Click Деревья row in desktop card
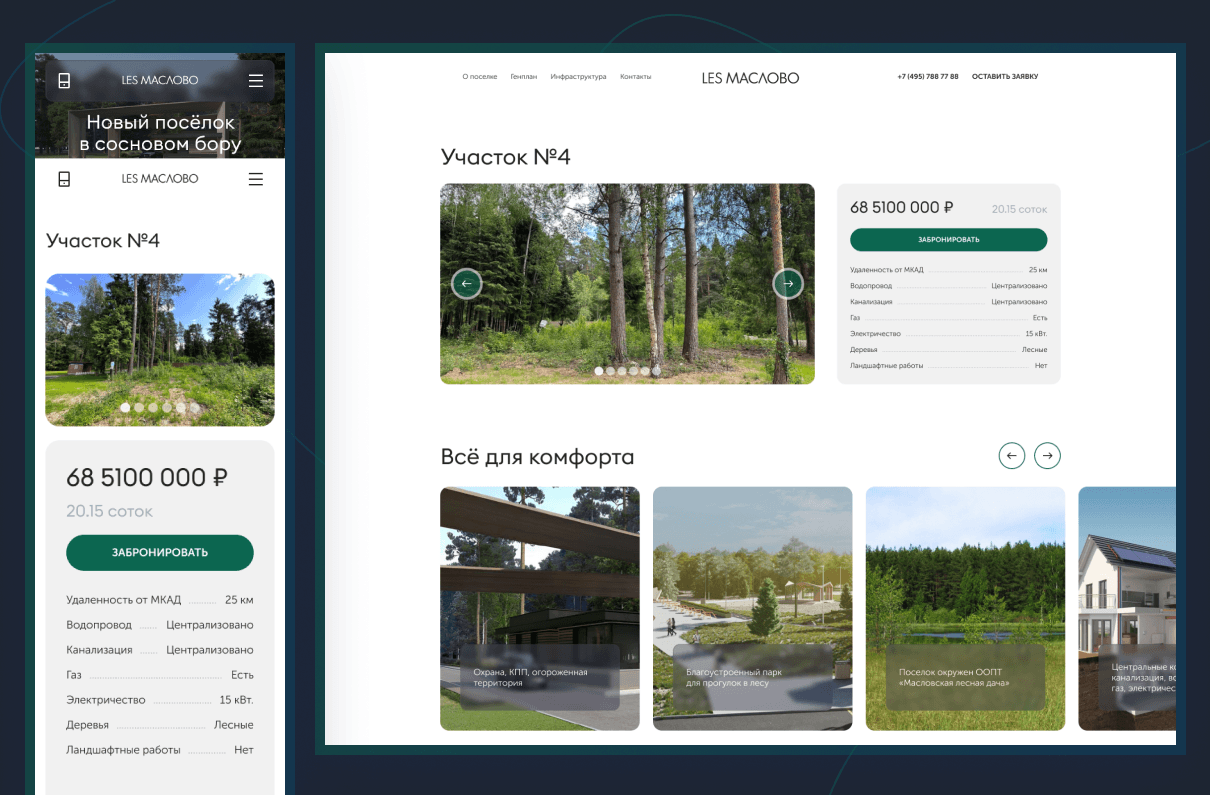Screen dimensions: 1210x795 click(x=949, y=350)
